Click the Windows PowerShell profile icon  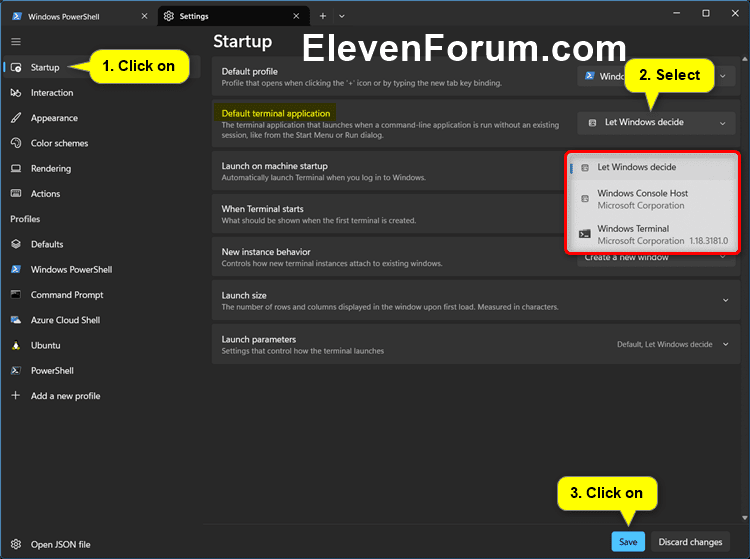[x=16, y=269]
